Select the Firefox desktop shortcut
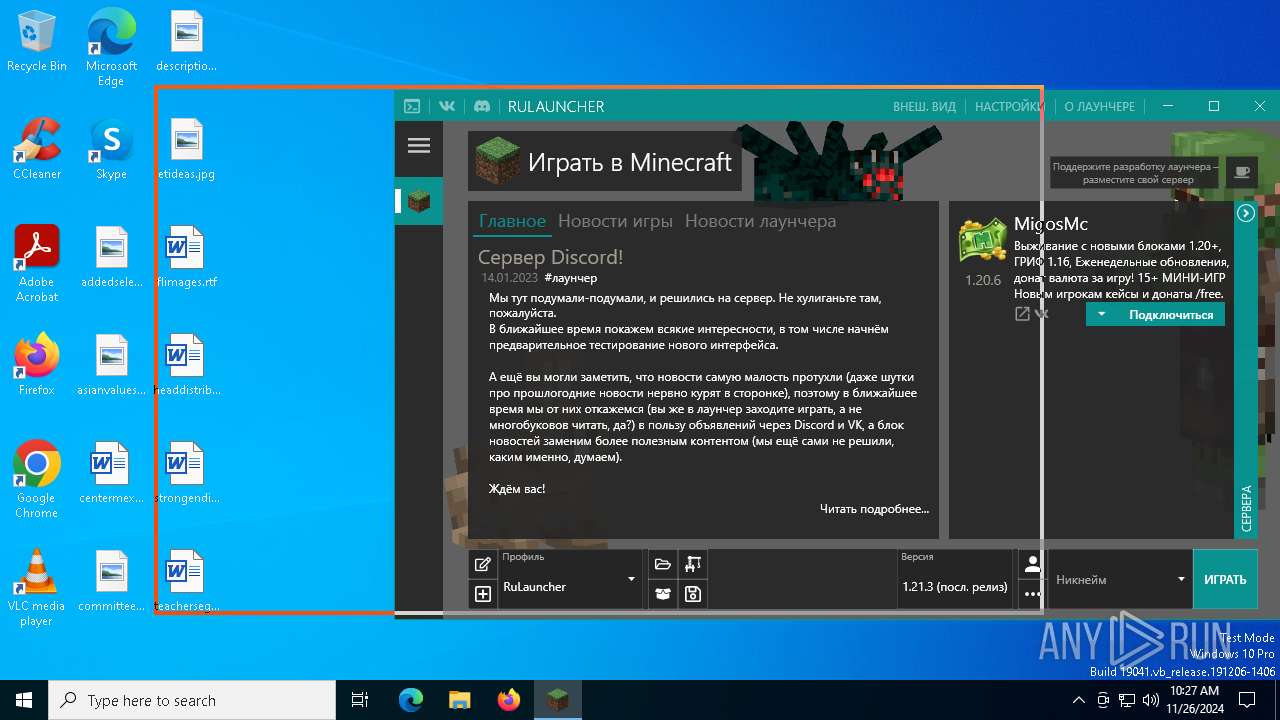 click(x=37, y=366)
